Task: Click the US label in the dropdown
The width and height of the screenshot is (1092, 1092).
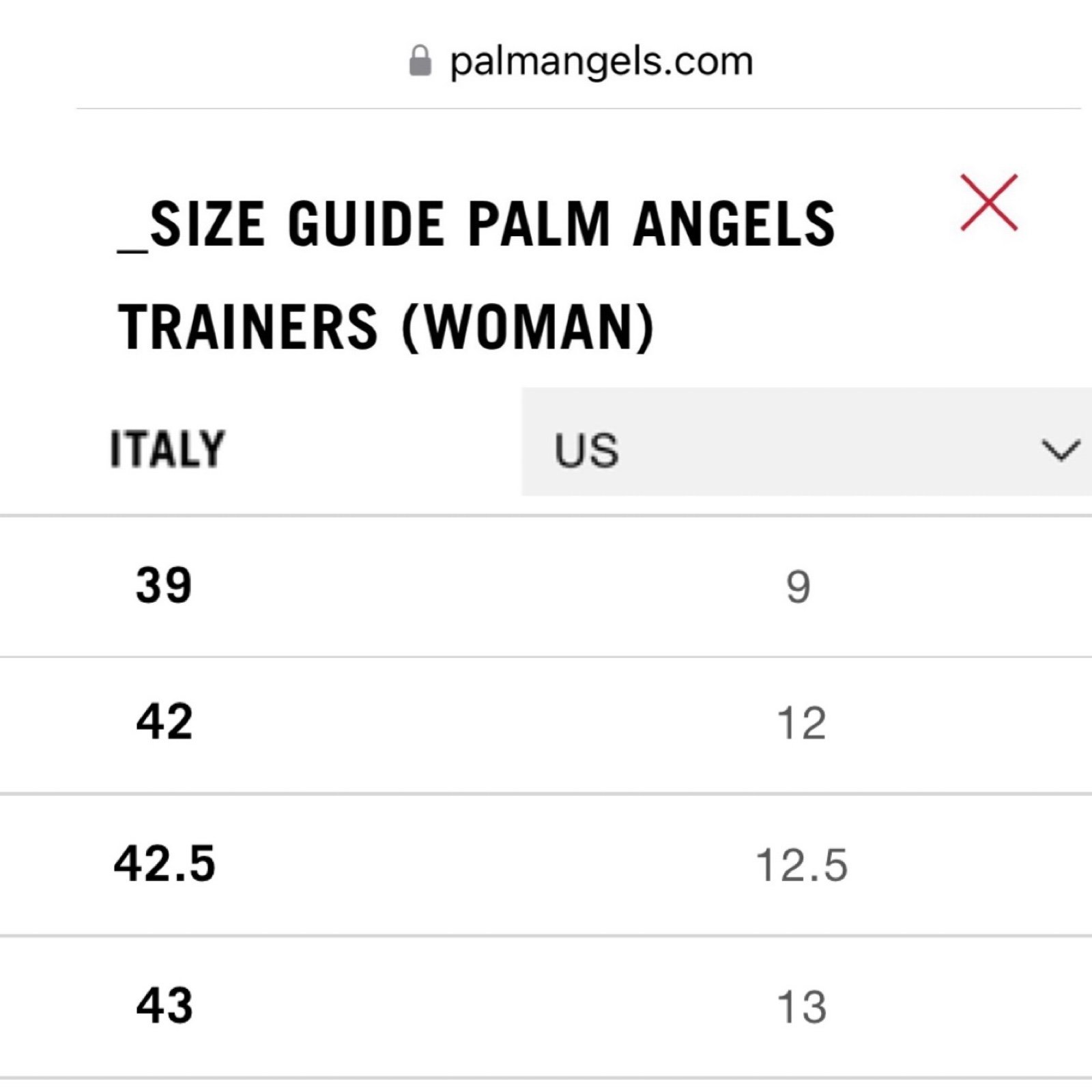Action: [x=587, y=450]
